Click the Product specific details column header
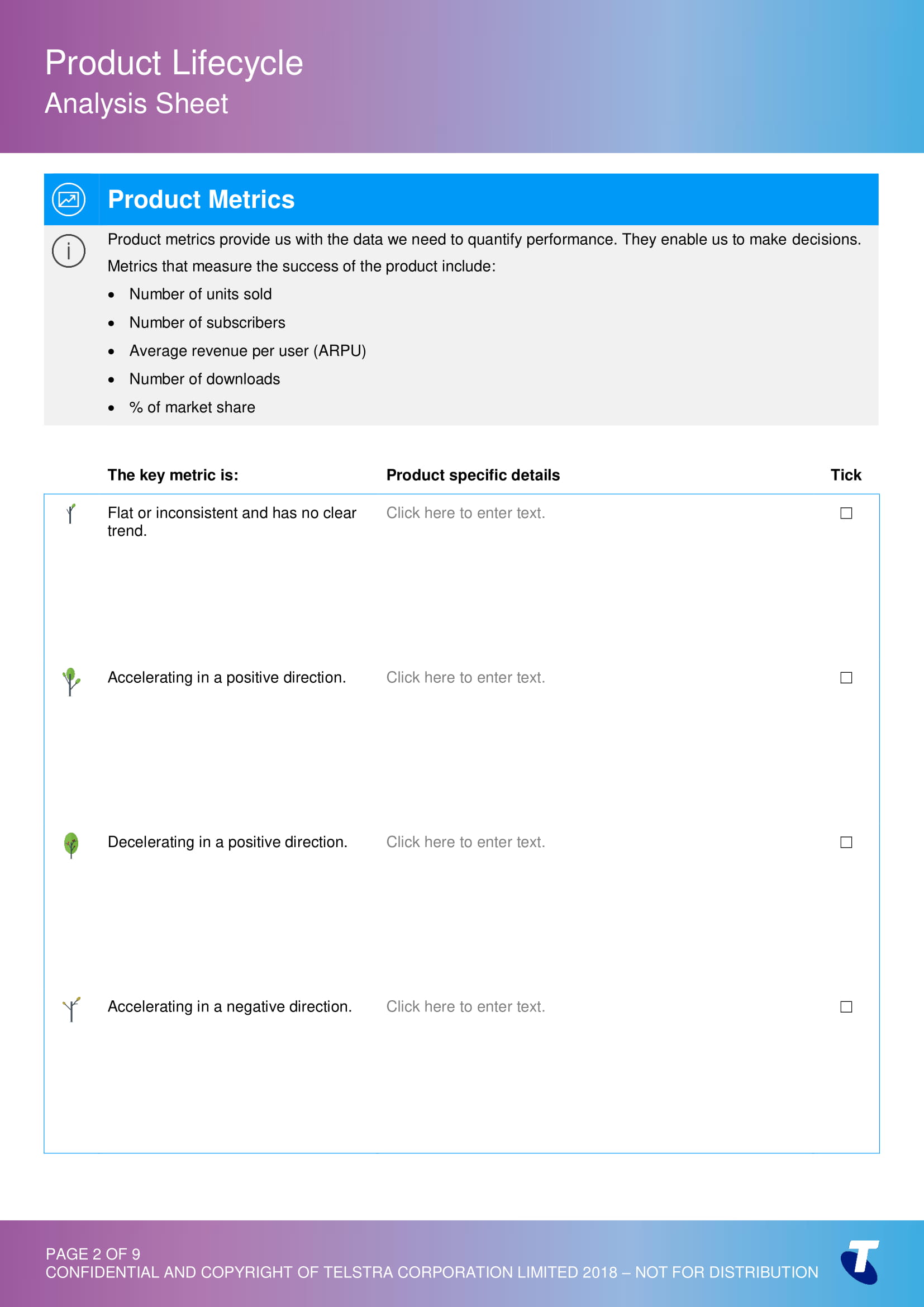The height and width of the screenshot is (1307, 924). click(x=473, y=476)
